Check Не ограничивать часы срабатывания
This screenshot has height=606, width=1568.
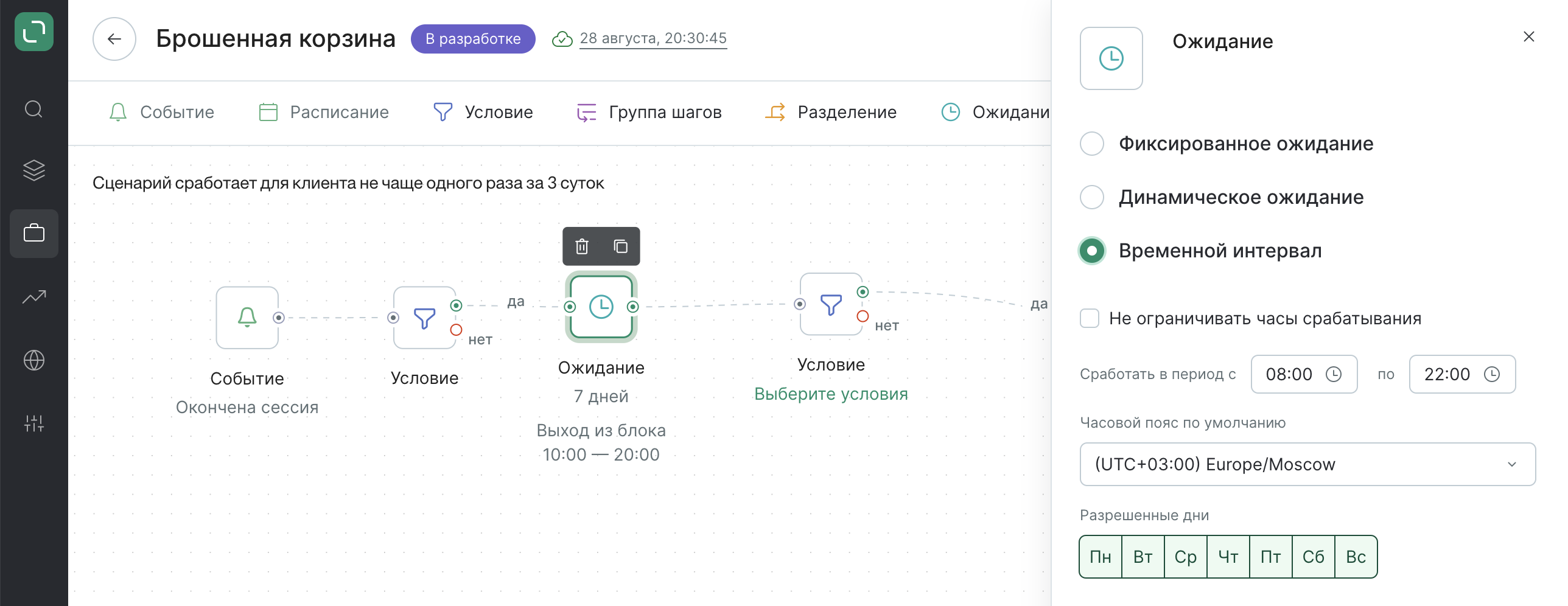click(1090, 318)
